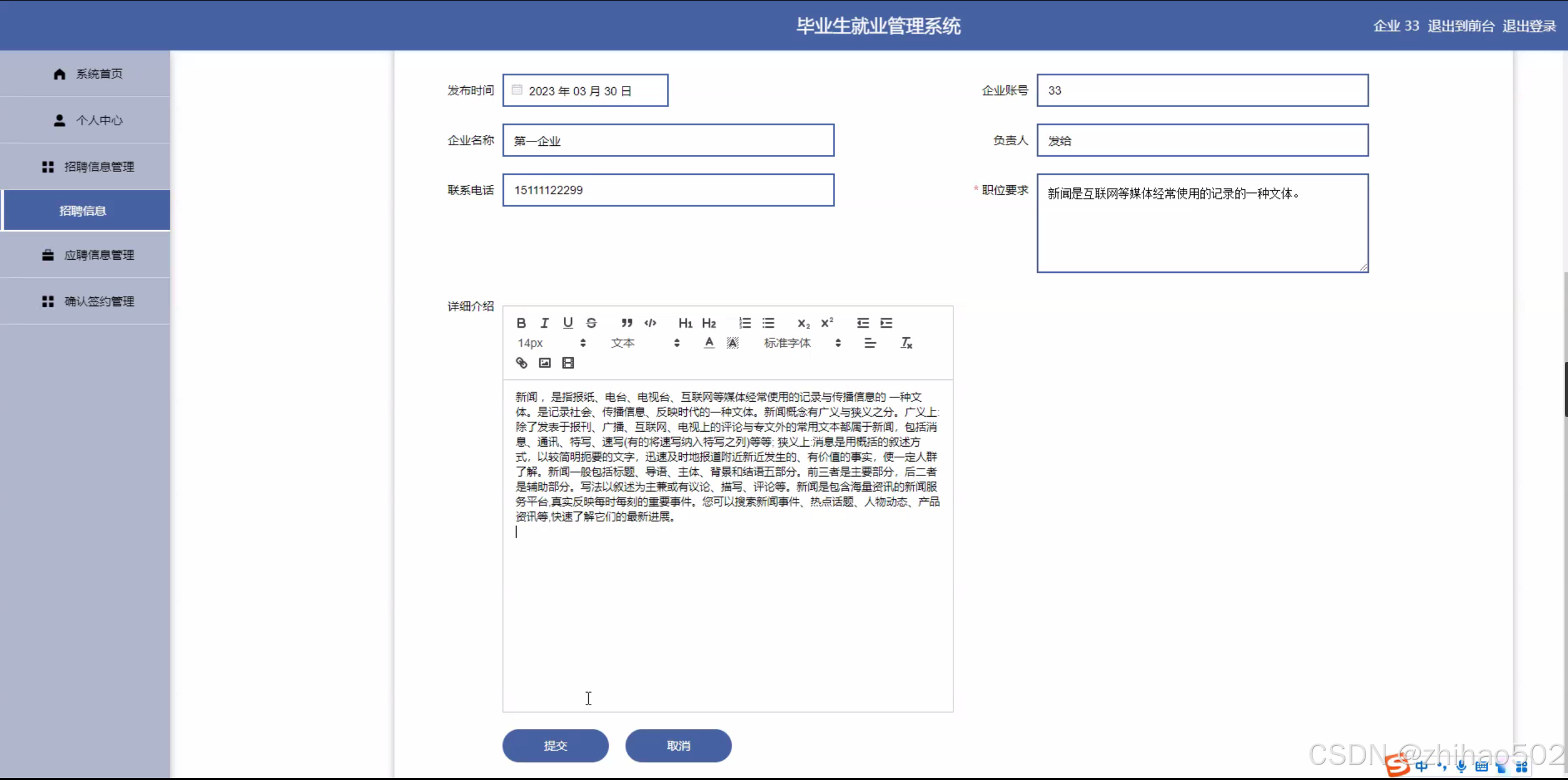1568x780 pixels.
Task: Toggle code block formatting
Action: (650, 323)
